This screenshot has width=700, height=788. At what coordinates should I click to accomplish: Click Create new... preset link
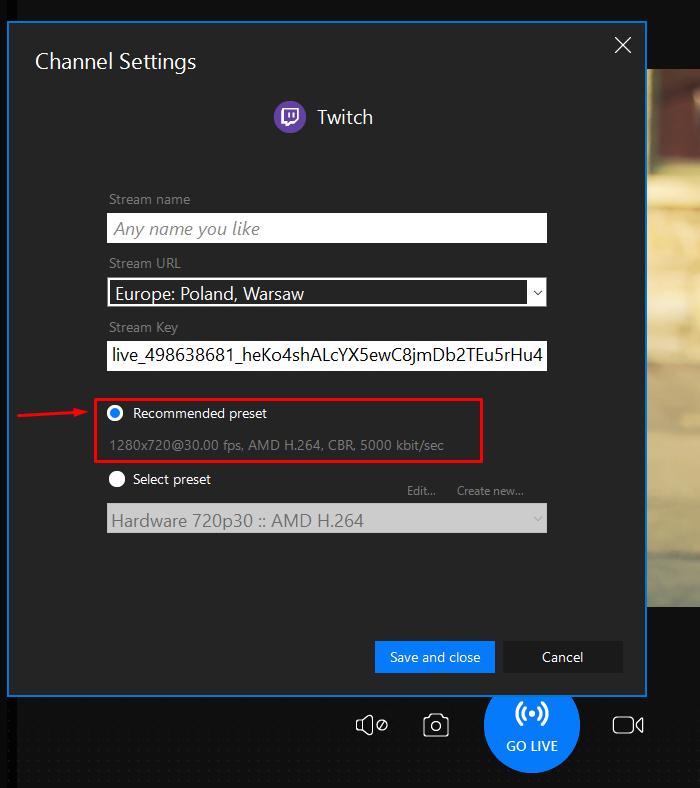coord(490,491)
